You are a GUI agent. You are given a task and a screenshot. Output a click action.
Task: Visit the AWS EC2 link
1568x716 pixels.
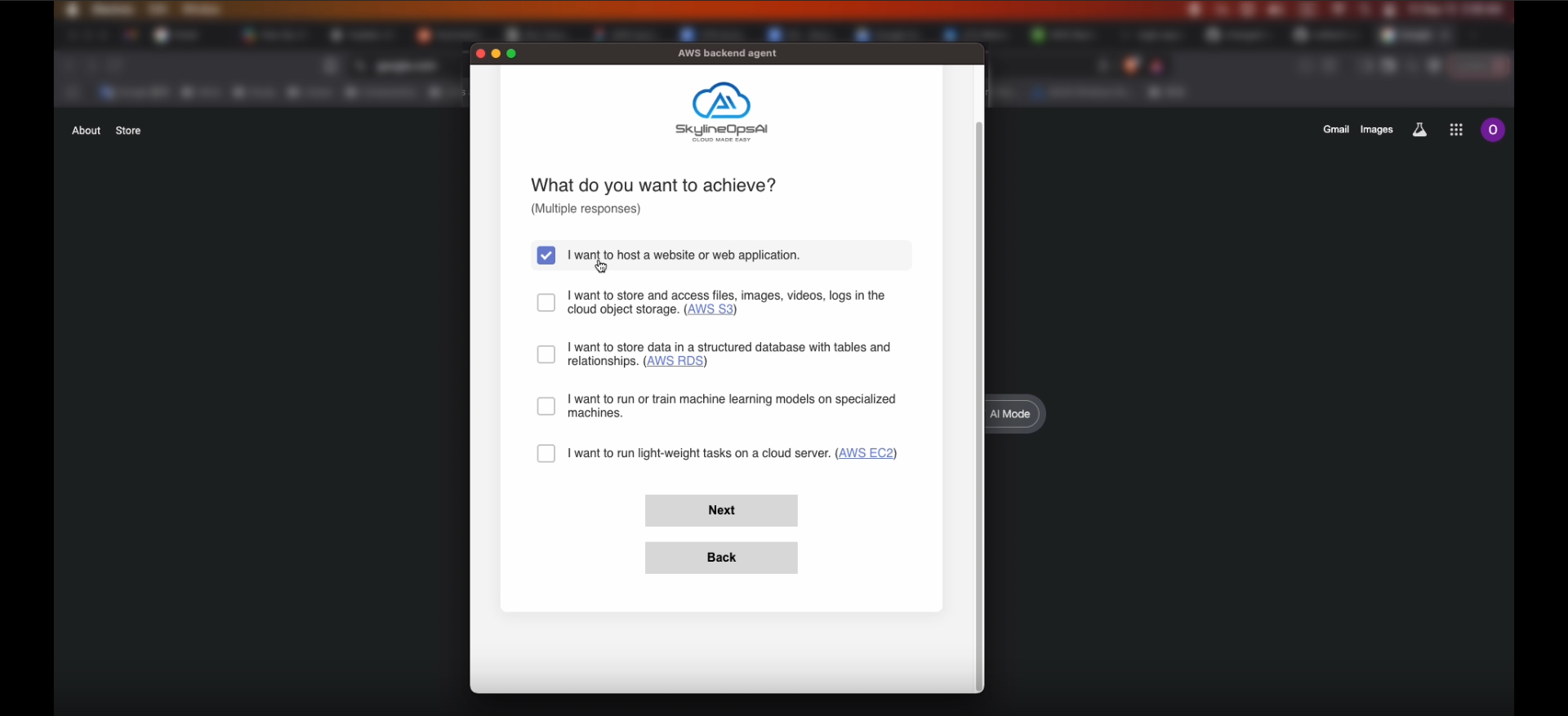point(866,454)
